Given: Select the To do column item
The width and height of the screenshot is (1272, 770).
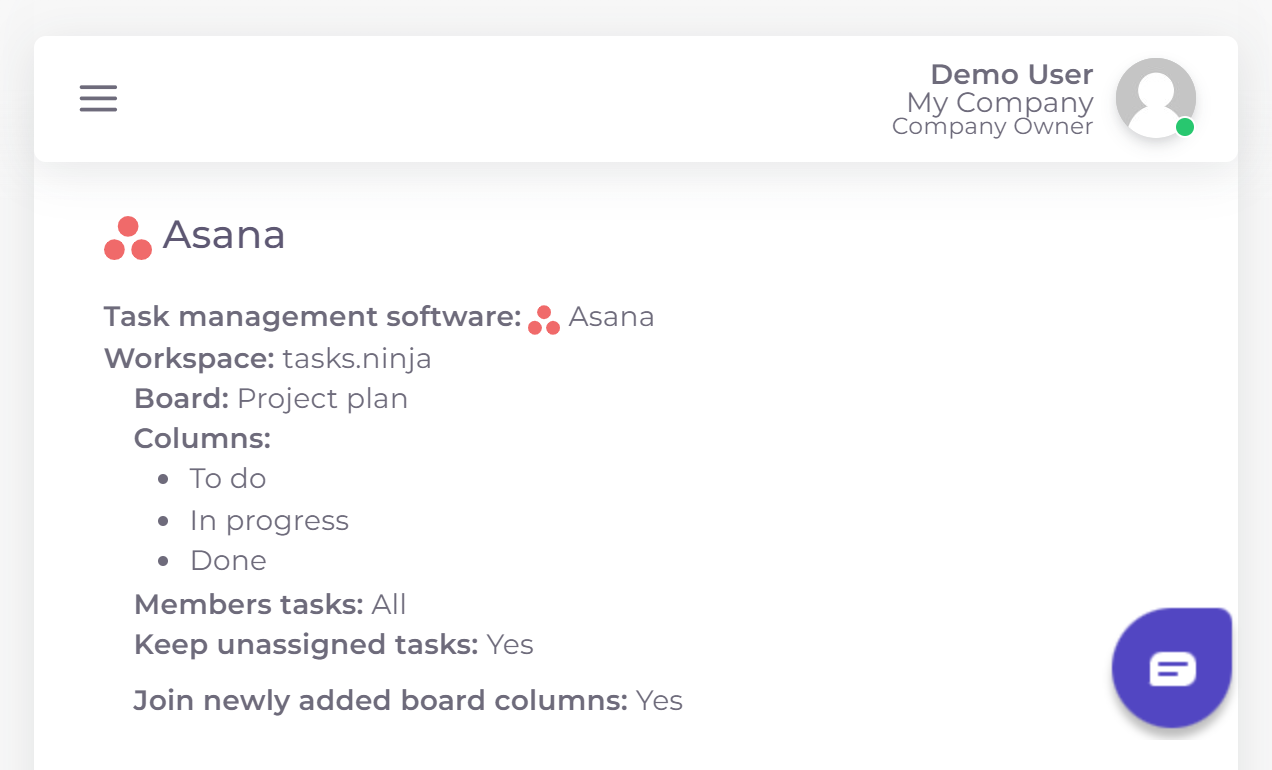Looking at the screenshot, I should (228, 479).
